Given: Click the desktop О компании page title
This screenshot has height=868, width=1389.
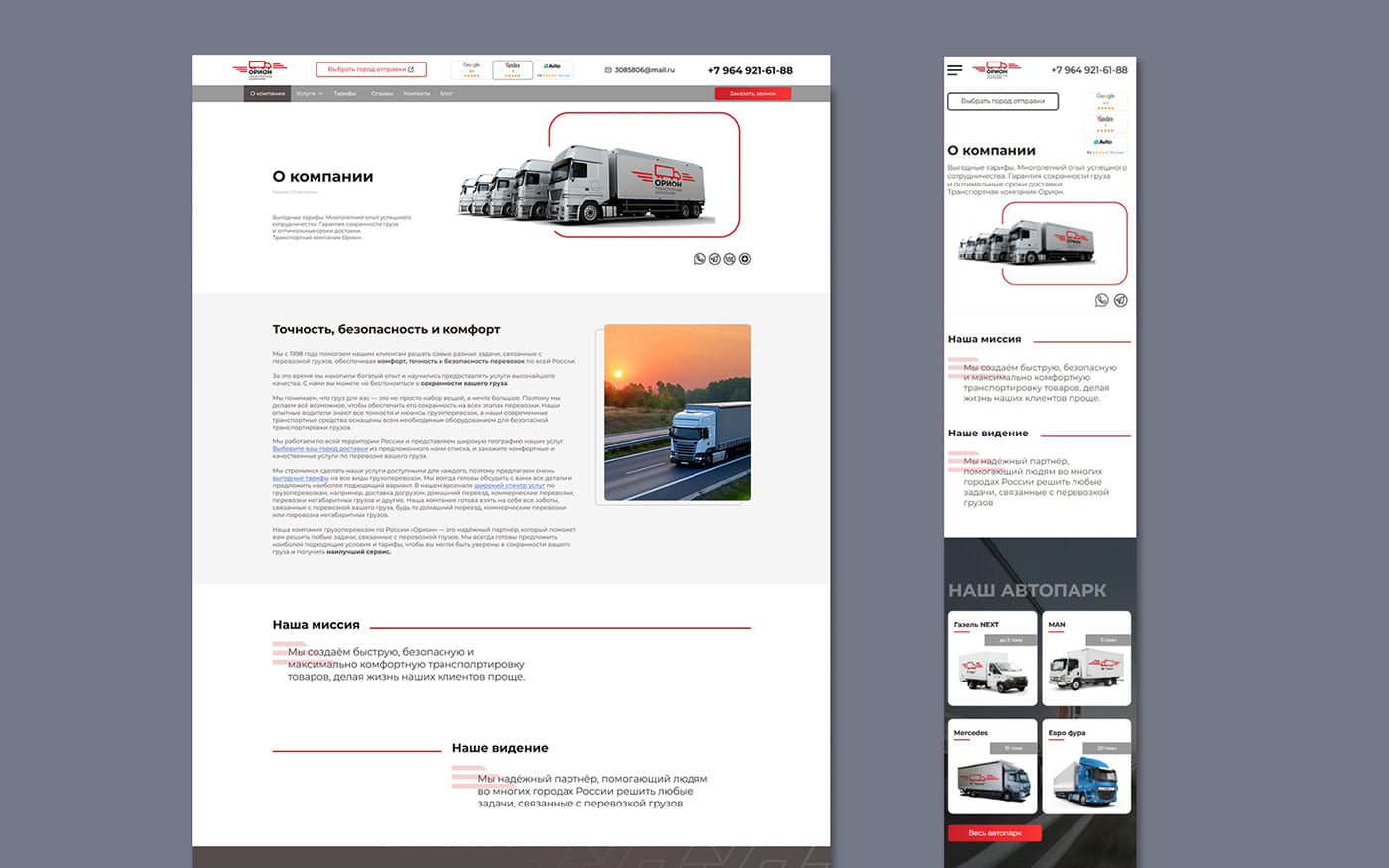Looking at the screenshot, I should [x=323, y=177].
